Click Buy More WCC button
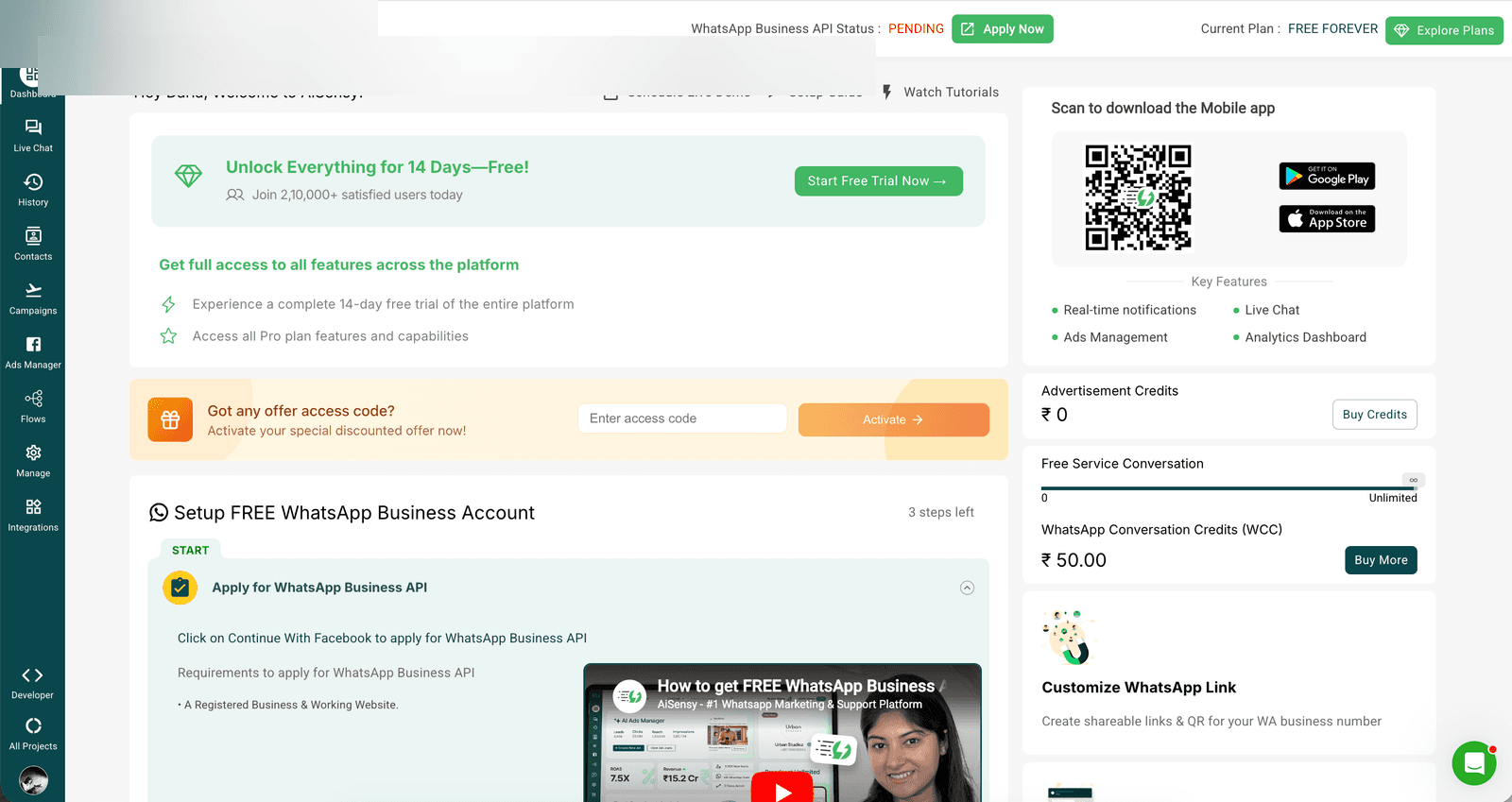 coord(1381,560)
